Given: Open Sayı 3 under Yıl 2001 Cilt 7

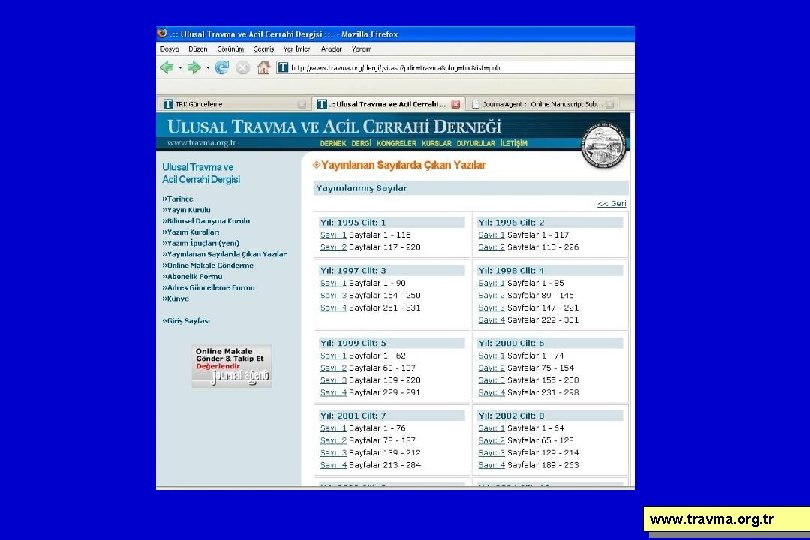Looking at the screenshot, I should tap(333, 453).
